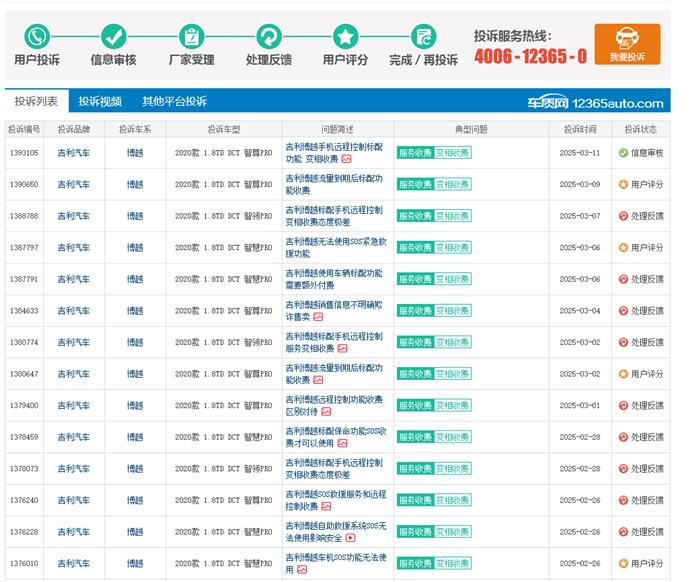Open 博越 series link in row 1390650
The image size is (700, 582).
[135, 184]
